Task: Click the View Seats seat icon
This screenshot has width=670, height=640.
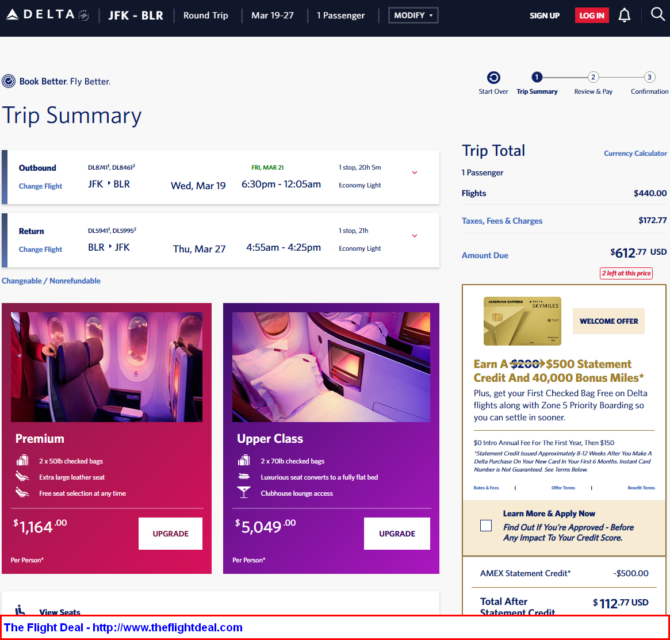Action: point(21,612)
